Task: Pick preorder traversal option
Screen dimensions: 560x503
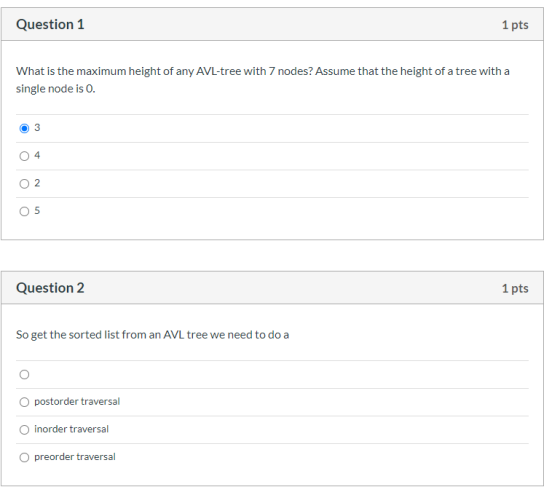Action: [24, 458]
